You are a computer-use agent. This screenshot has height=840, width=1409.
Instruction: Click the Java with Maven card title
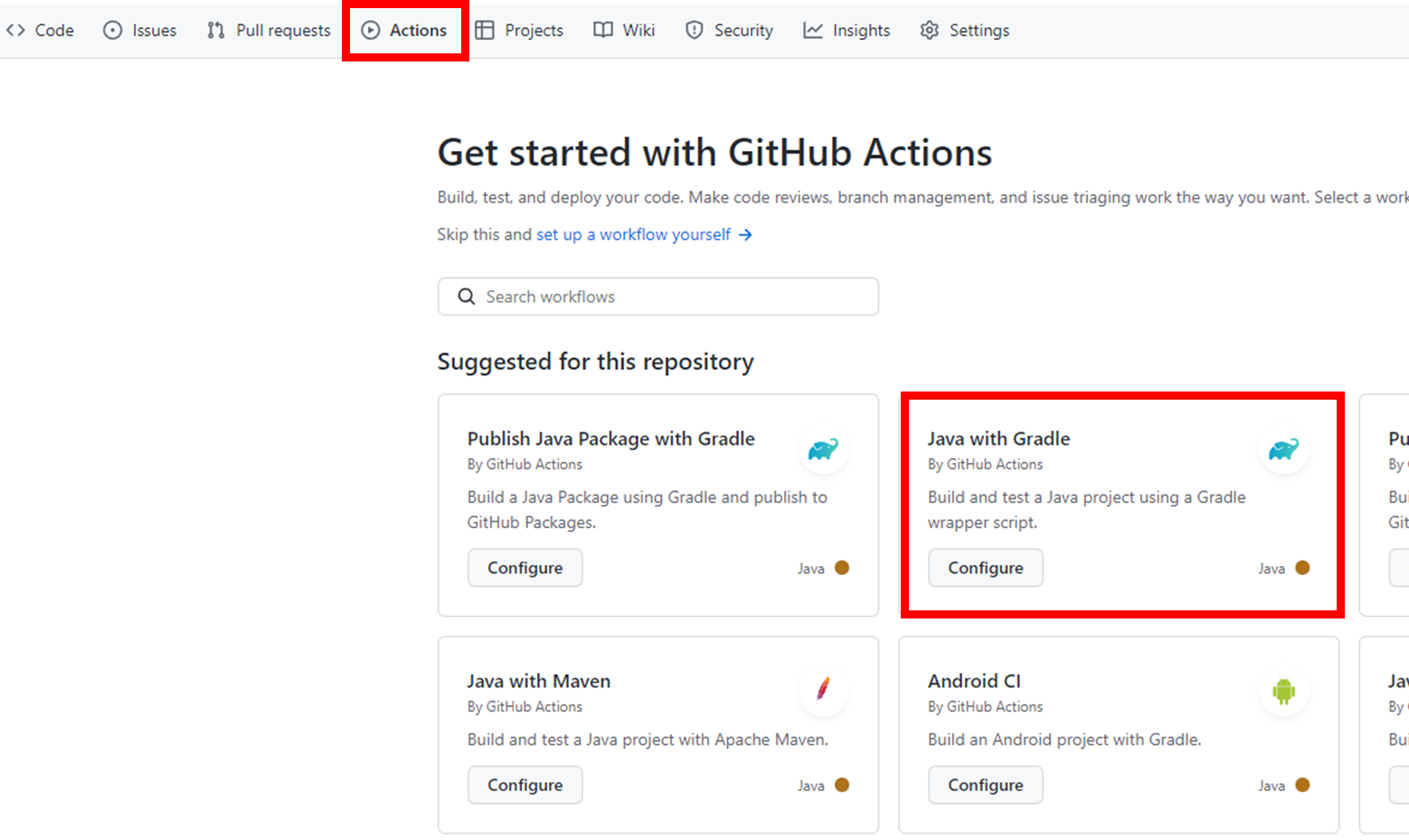pyautogui.click(x=538, y=681)
